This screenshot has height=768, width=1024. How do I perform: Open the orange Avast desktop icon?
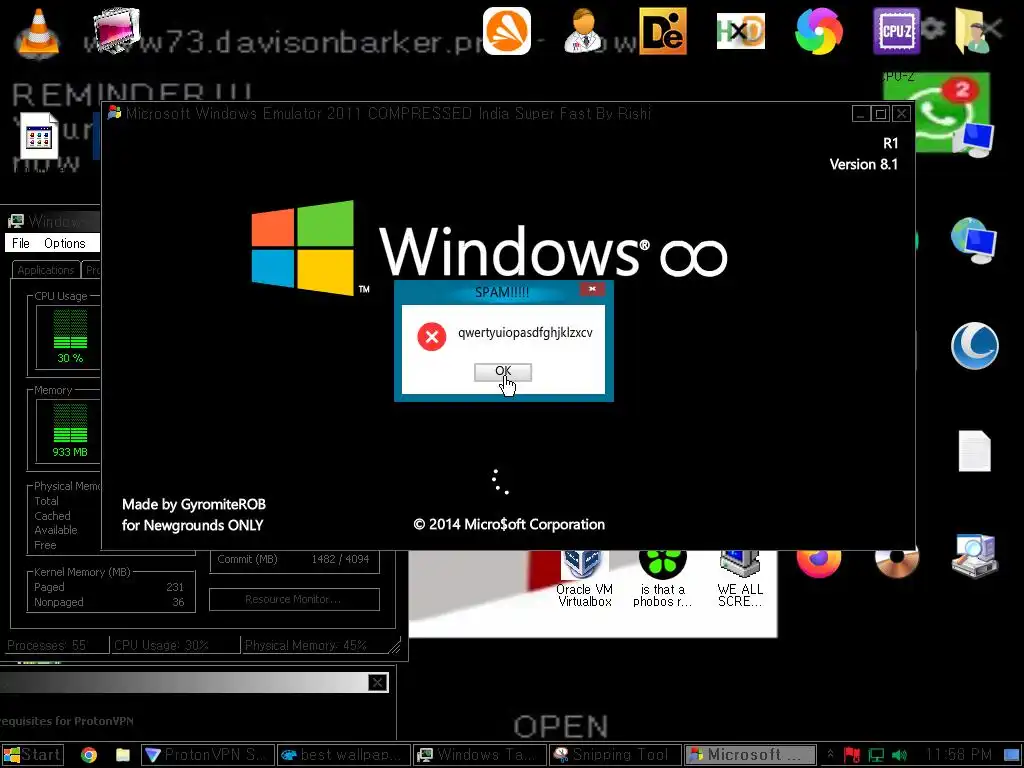pos(507,31)
